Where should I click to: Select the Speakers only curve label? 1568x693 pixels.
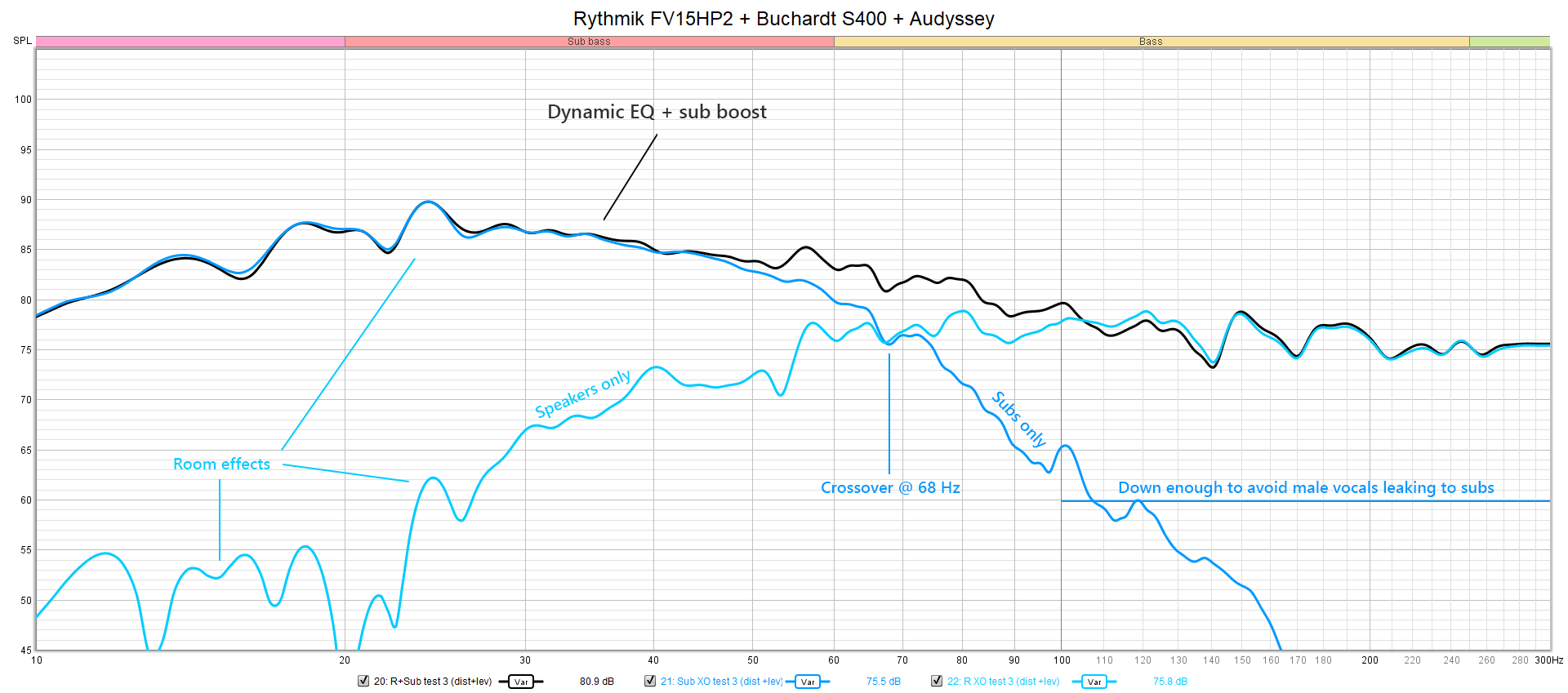(583, 393)
